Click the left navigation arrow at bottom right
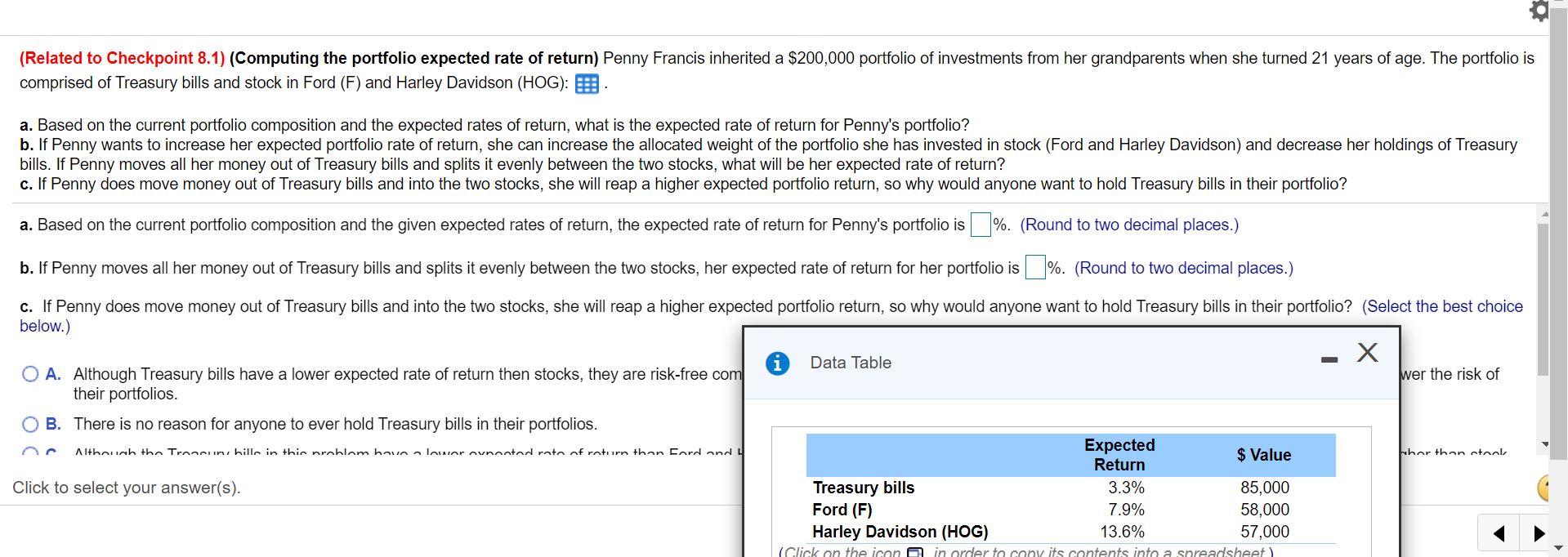Viewport: 1568px width, 557px height. pyautogui.click(x=1500, y=532)
